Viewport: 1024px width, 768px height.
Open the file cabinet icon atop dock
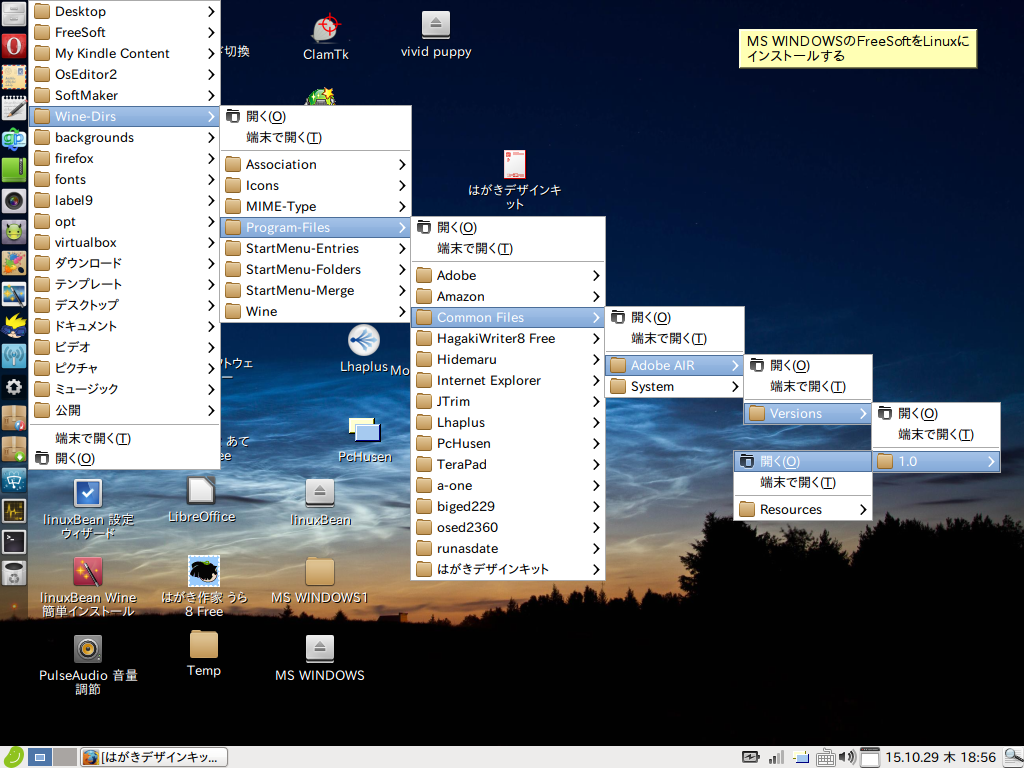coord(14,14)
